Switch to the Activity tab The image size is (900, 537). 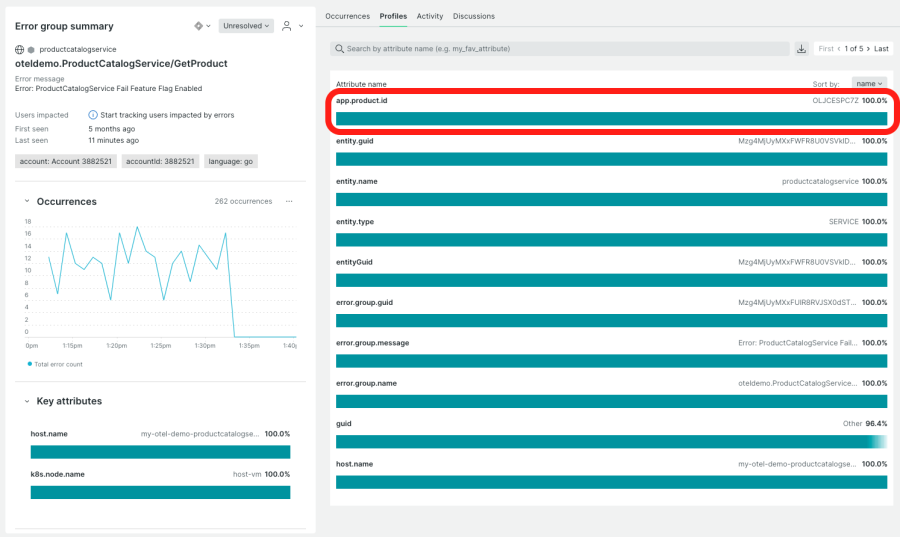(430, 16)
